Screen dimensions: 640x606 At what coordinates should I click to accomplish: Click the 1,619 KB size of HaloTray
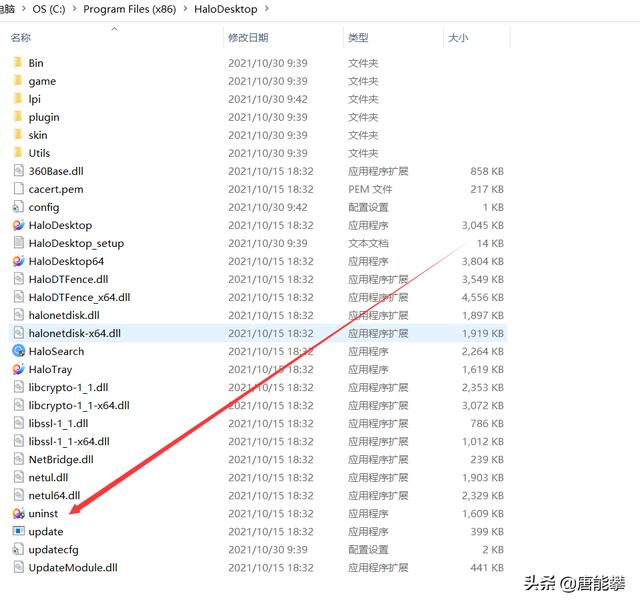[x=482, y=369]
